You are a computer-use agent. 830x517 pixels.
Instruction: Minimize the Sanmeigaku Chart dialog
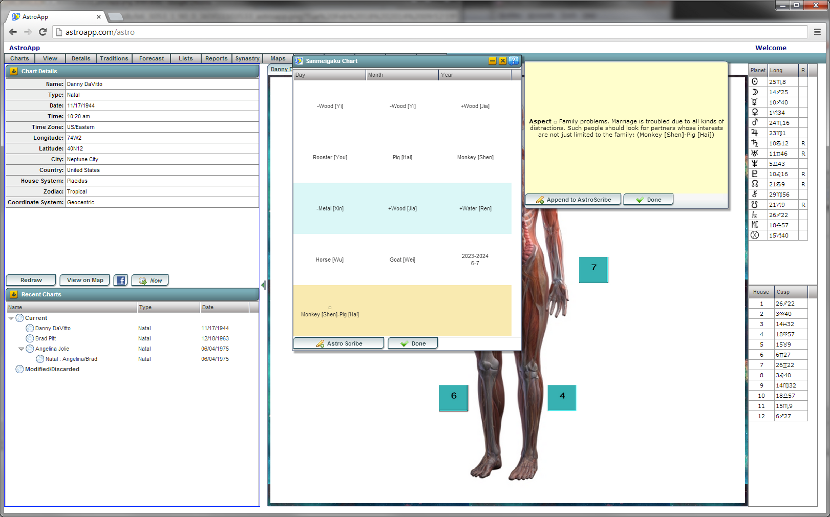[492, 61]
